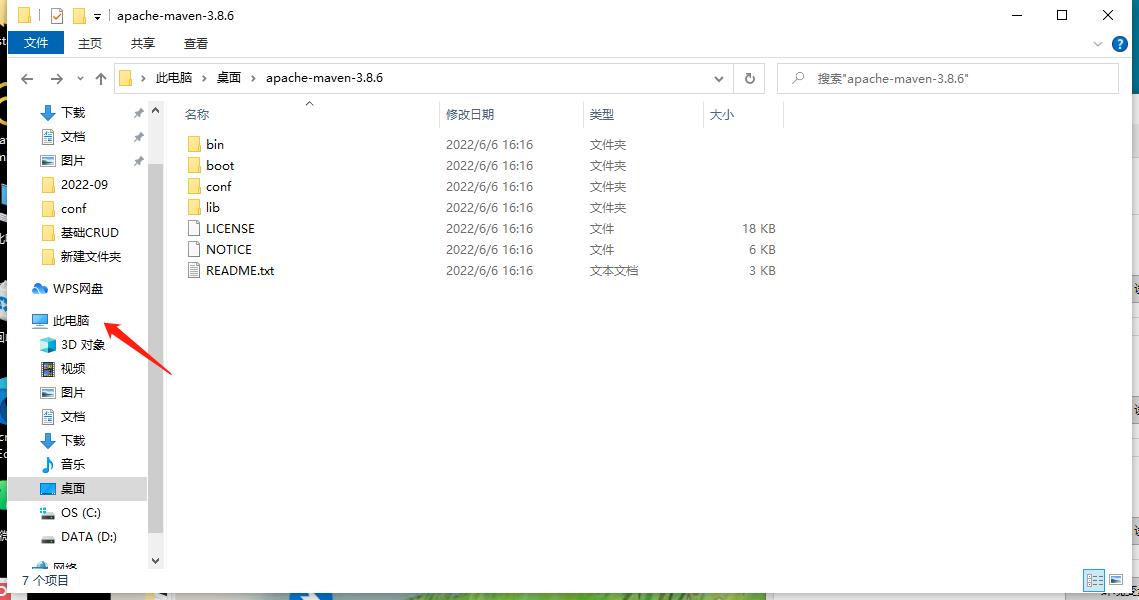Go up one folder level

pos(101,78)
